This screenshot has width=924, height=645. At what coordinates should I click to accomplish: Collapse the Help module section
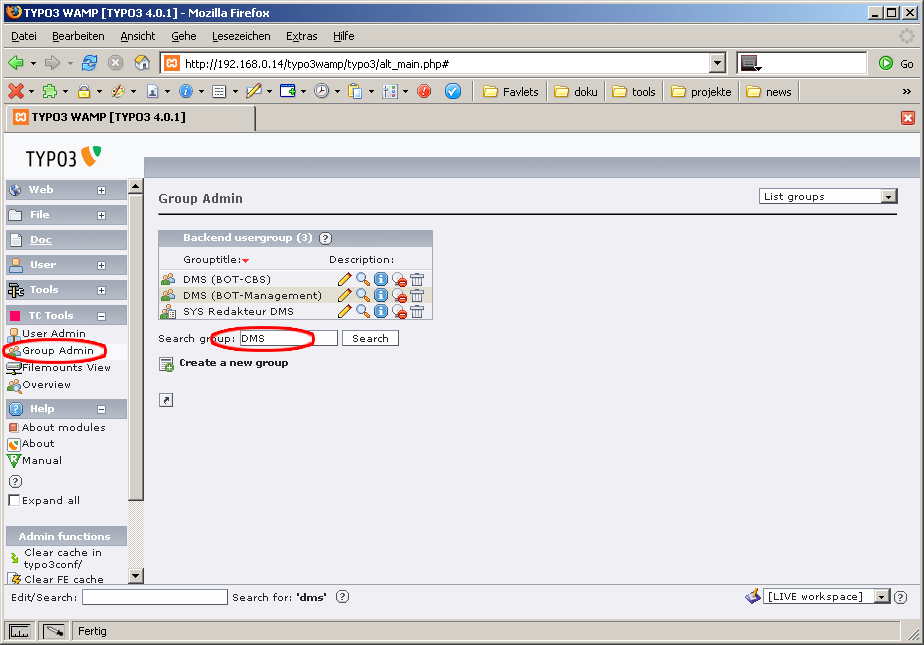point(101,409)
